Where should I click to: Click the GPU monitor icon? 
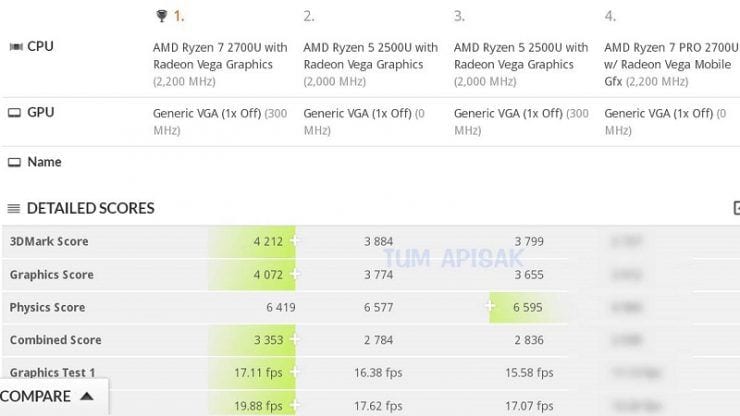15,113
